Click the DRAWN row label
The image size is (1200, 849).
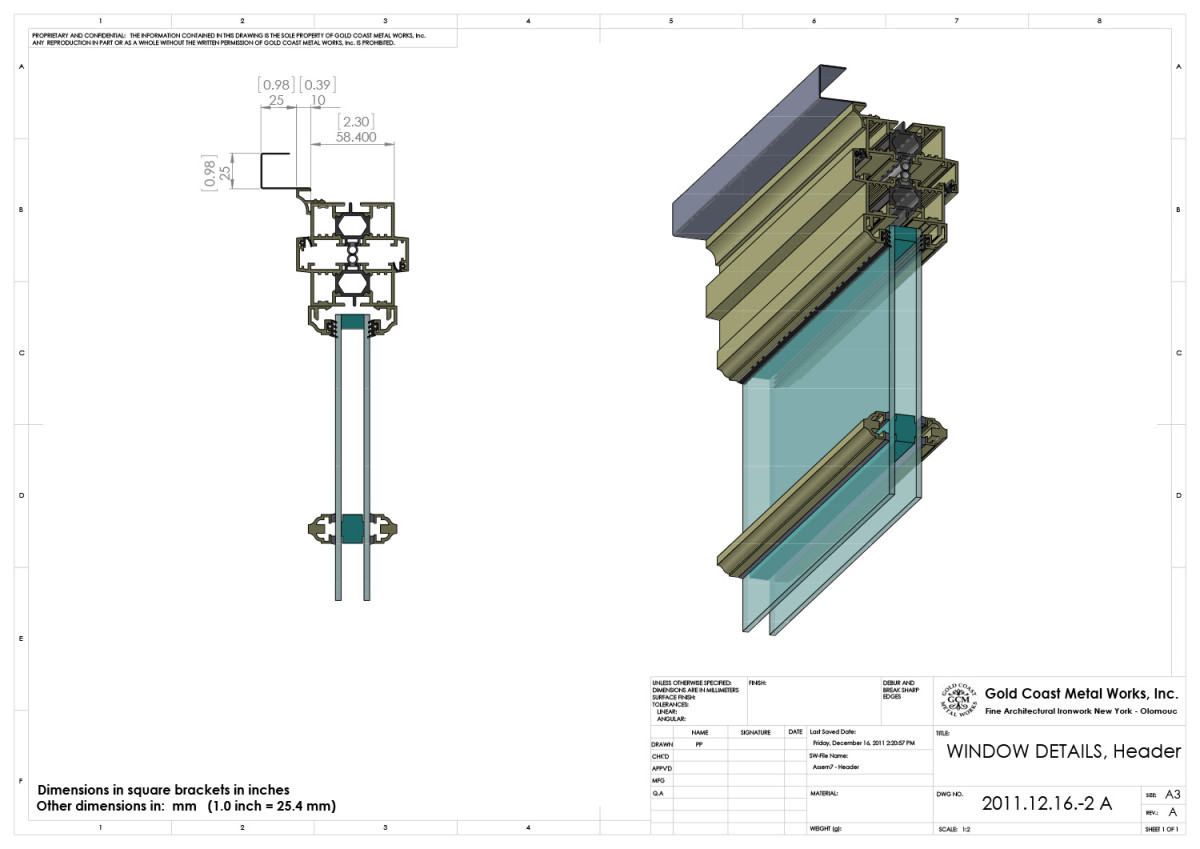[x=662, y=744]
